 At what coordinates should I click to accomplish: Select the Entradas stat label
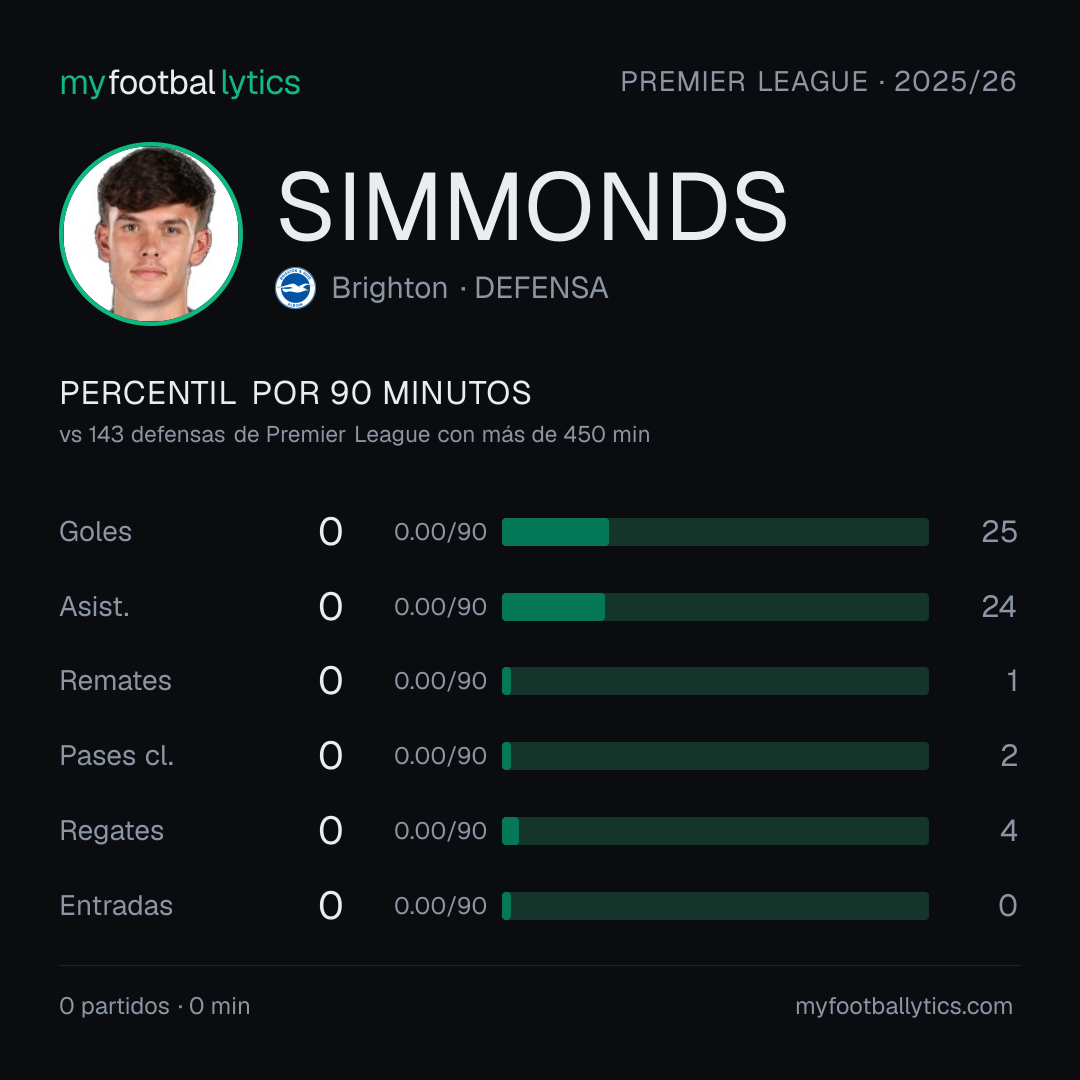click(116, 906)
